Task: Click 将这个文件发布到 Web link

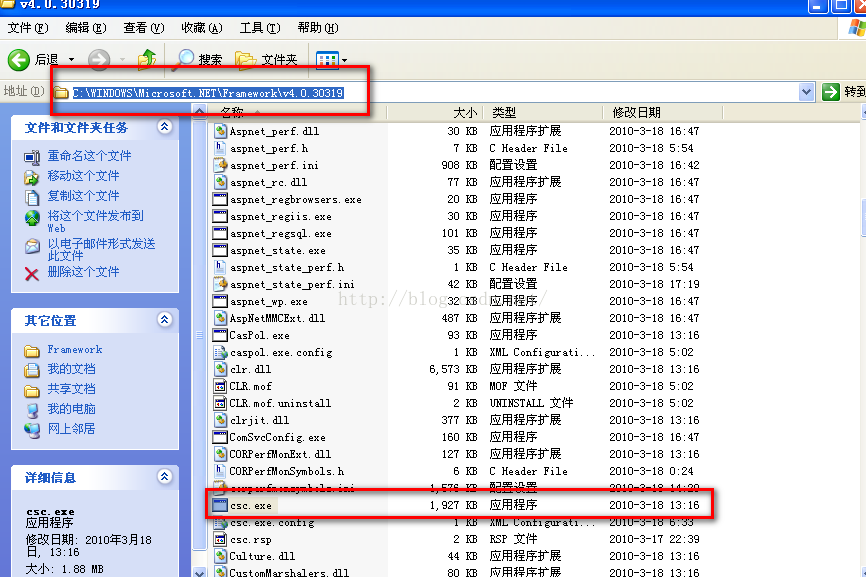Action: (95, 221)
